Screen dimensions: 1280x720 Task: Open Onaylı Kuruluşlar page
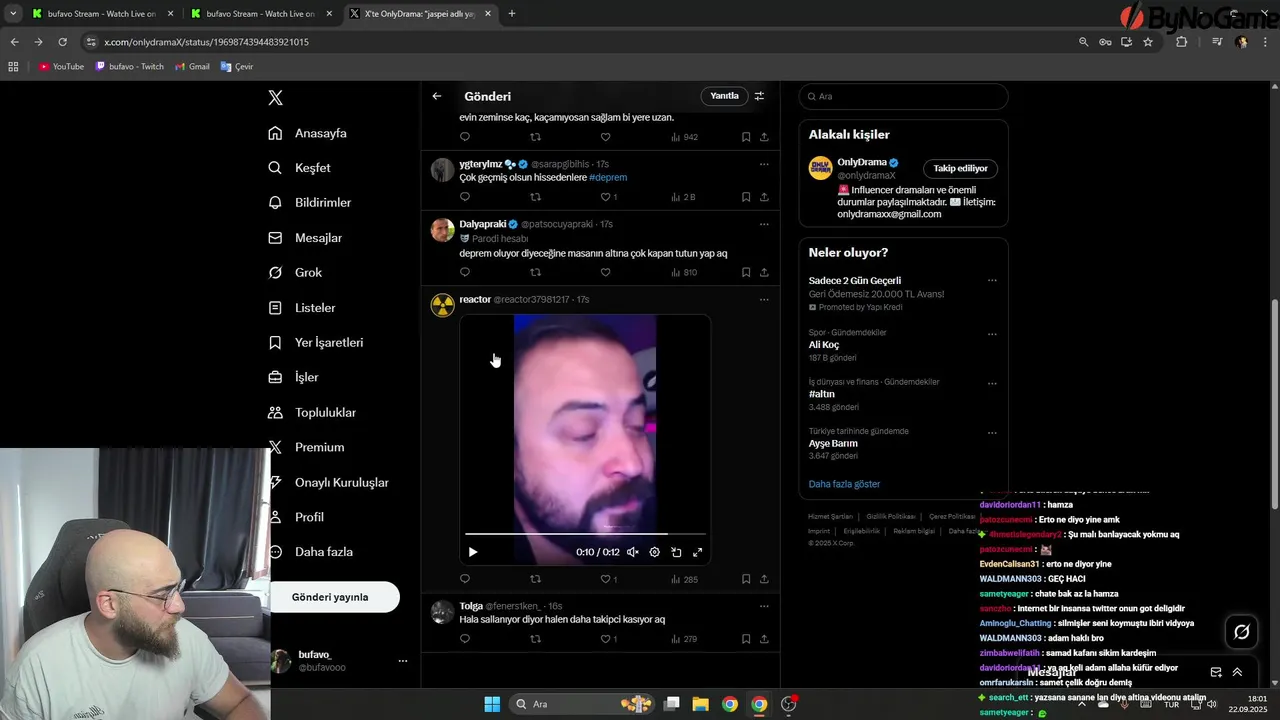tap(330, 483)
